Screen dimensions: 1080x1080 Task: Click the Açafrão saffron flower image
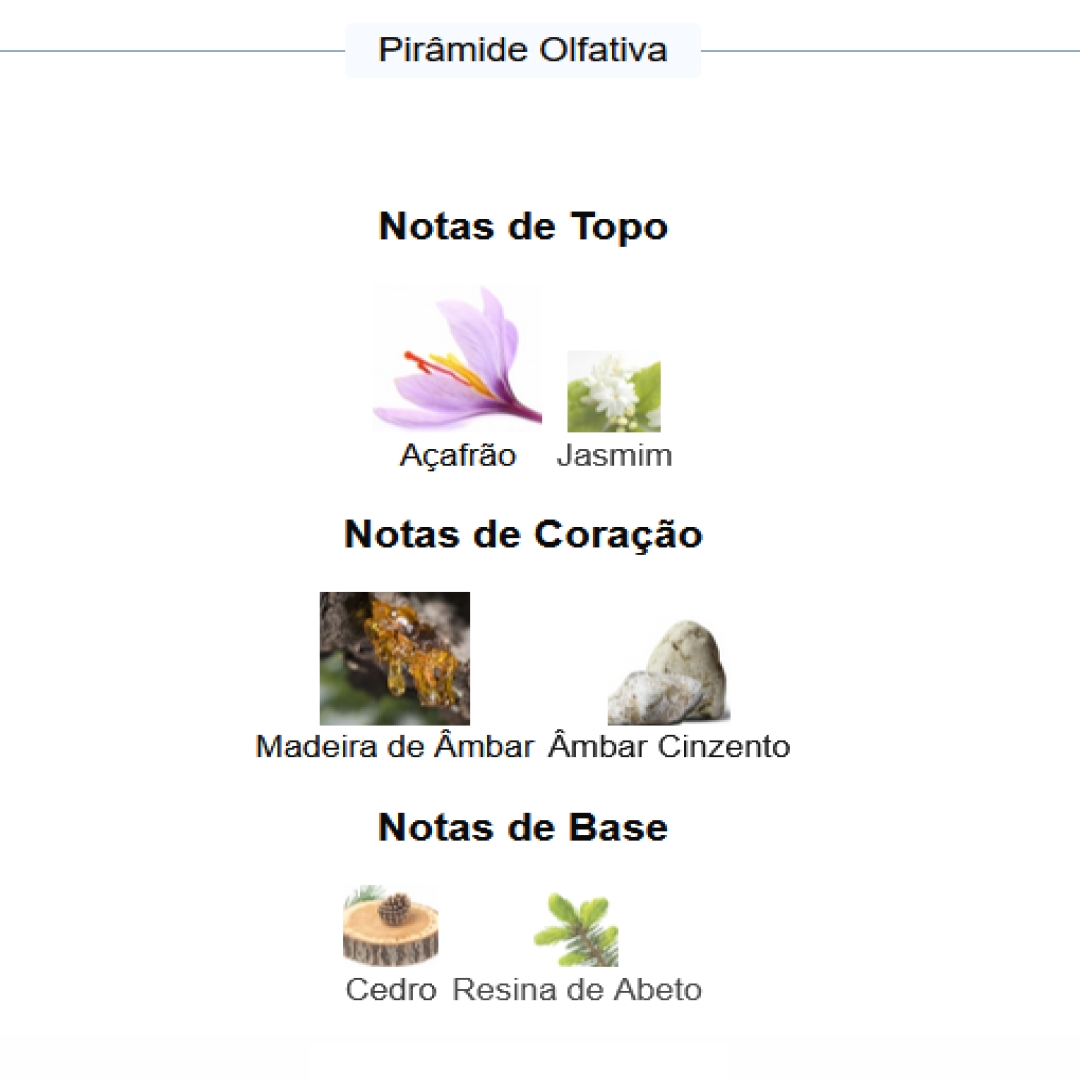[x=458, y=360]
